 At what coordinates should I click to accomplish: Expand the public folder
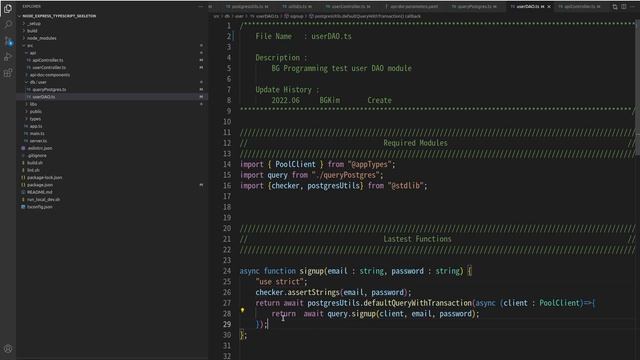(36, 111)
